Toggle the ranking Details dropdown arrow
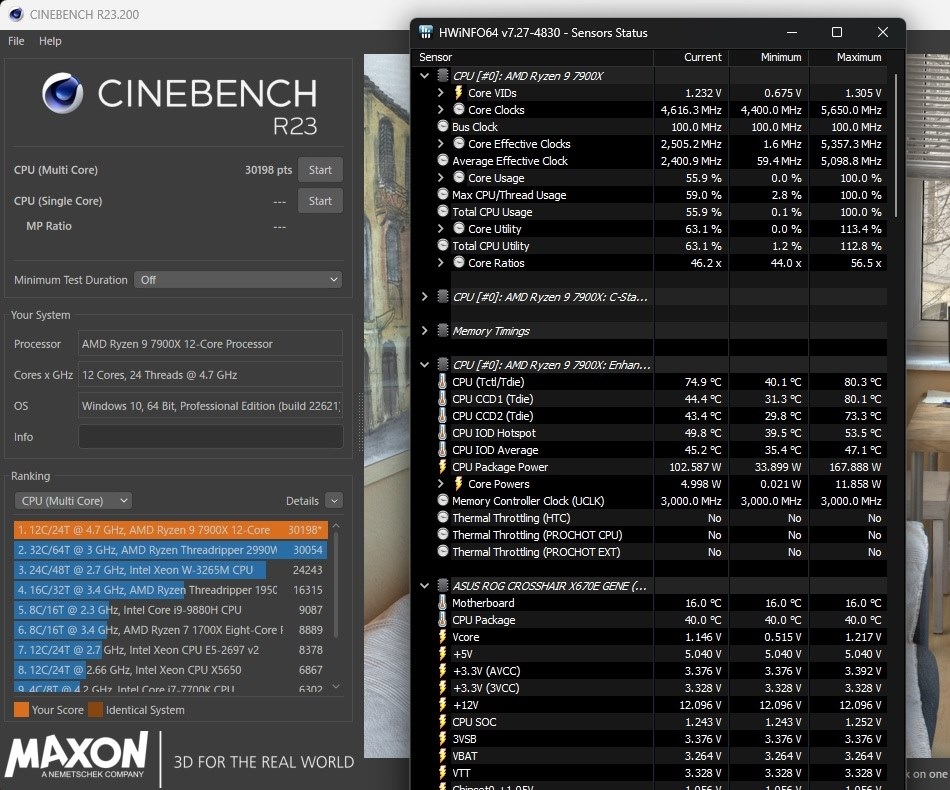 [334, 500]
